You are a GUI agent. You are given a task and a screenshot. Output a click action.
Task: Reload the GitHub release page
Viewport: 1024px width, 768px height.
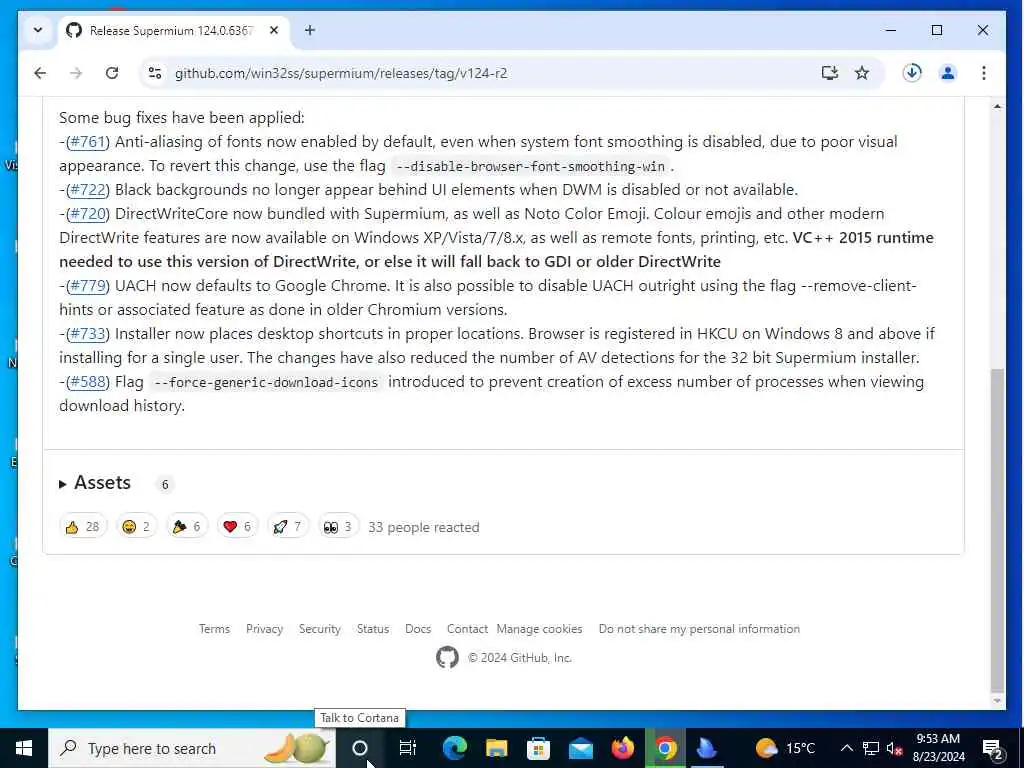click(112, 73)
